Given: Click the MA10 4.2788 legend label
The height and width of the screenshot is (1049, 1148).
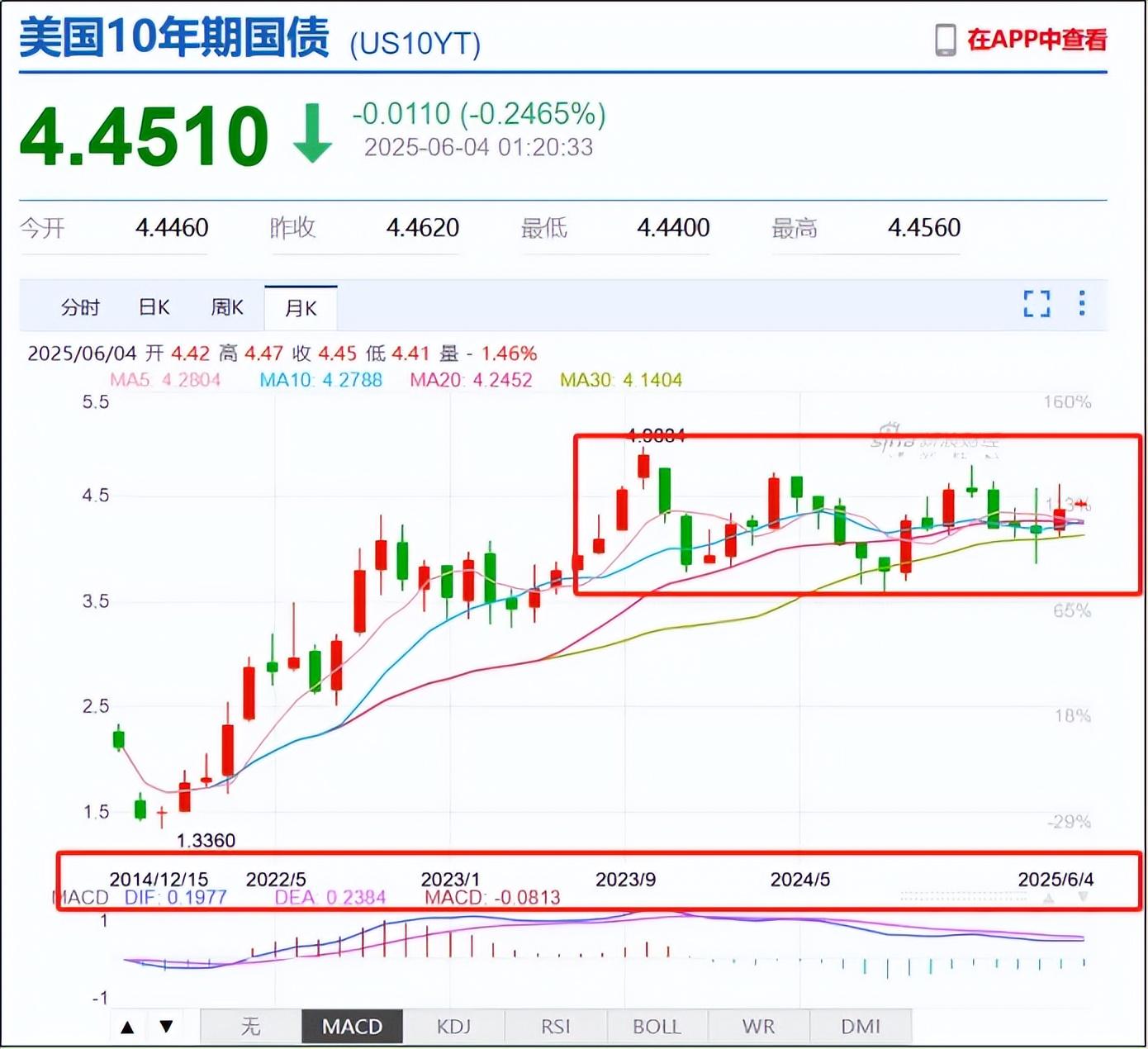Looking at the screenshot, I should coord(321,380).
